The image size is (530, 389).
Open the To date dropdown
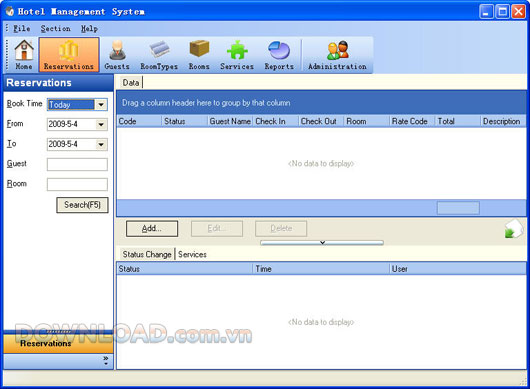pyautogui.click(x=101, y=144)
